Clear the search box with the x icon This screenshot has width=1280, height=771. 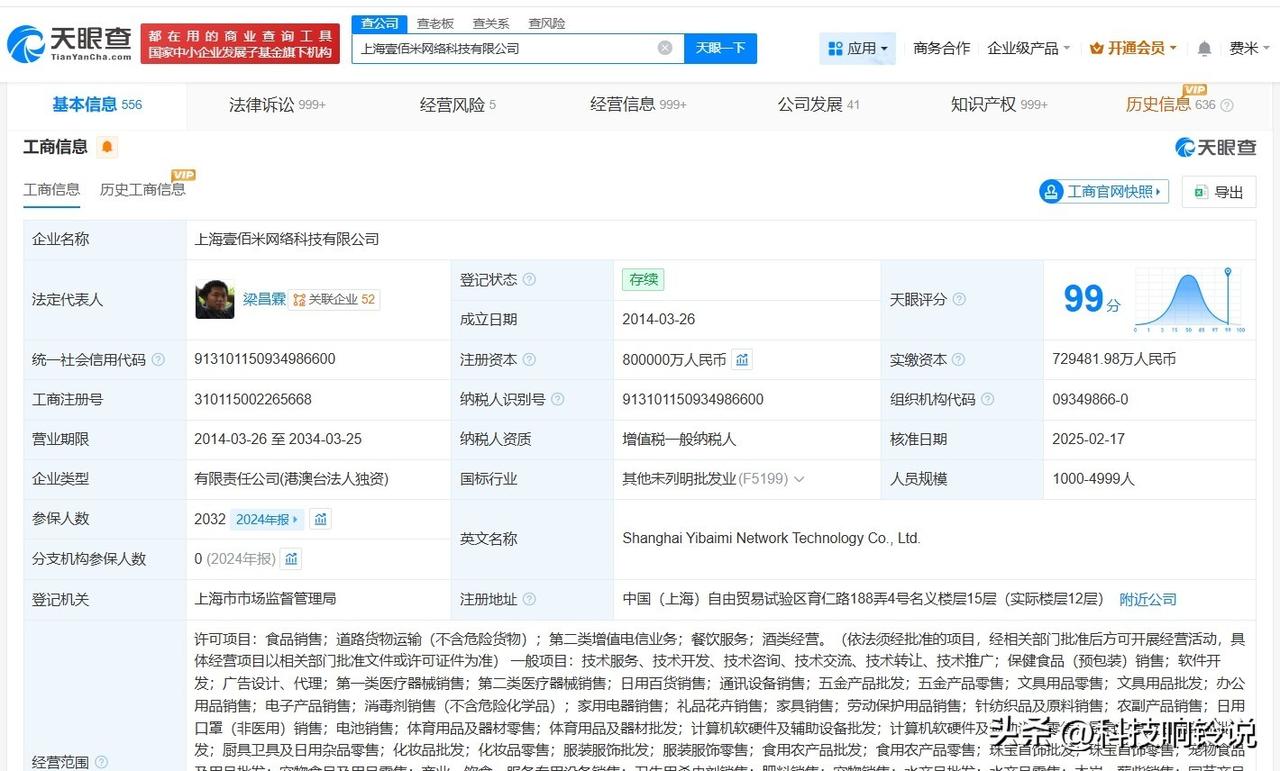(663, 47)
